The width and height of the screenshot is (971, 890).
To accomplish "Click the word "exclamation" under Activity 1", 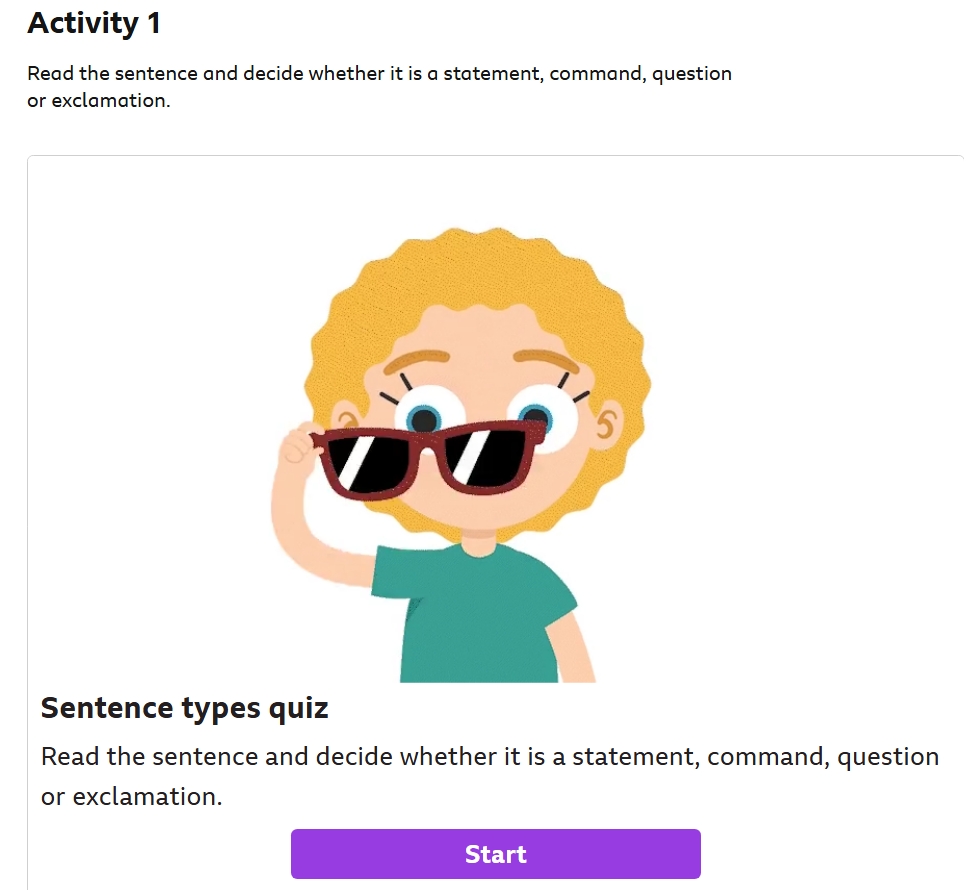I will 108,100.
